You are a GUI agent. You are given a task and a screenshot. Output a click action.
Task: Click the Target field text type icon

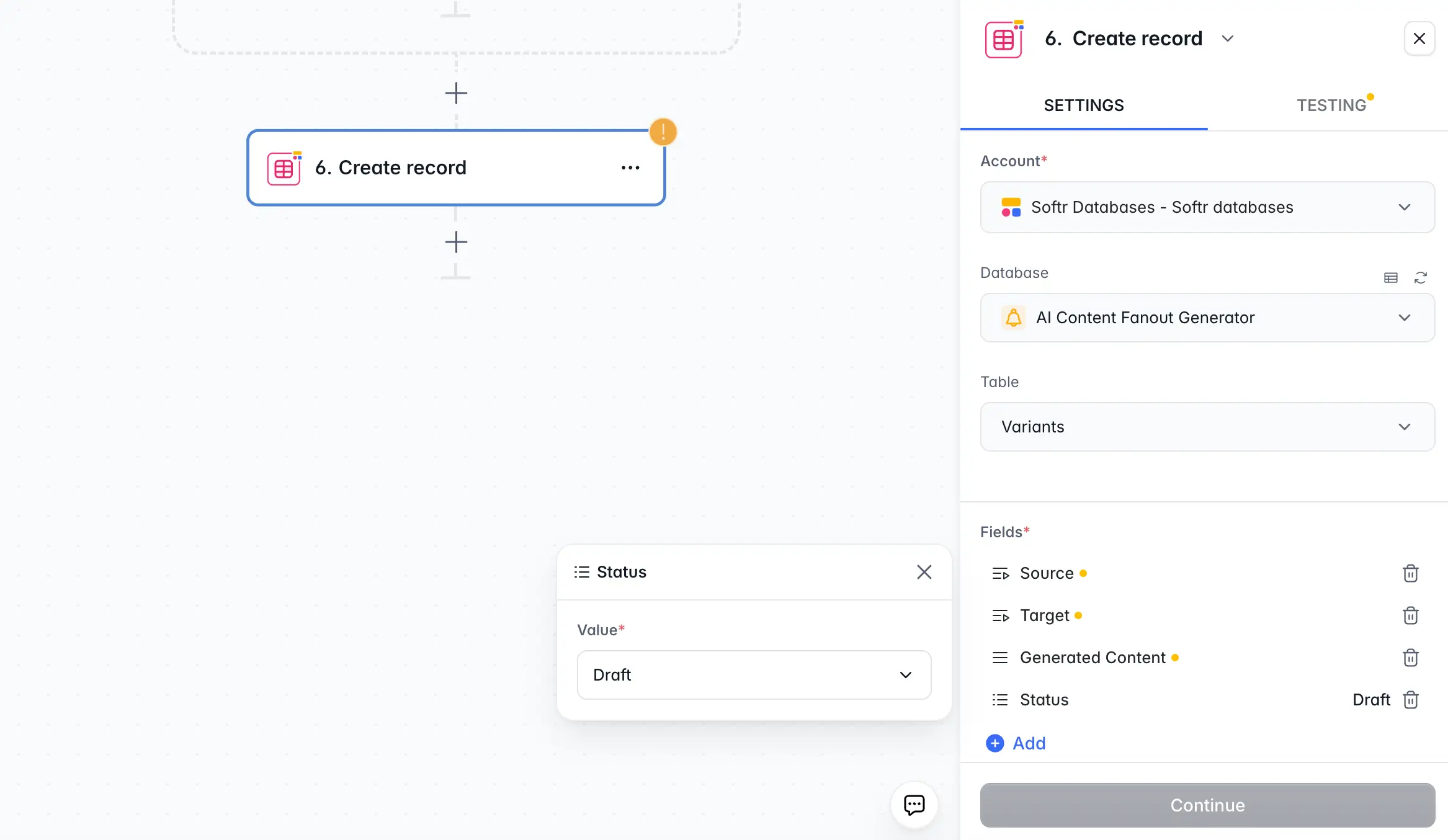[x=1000, y=615]
